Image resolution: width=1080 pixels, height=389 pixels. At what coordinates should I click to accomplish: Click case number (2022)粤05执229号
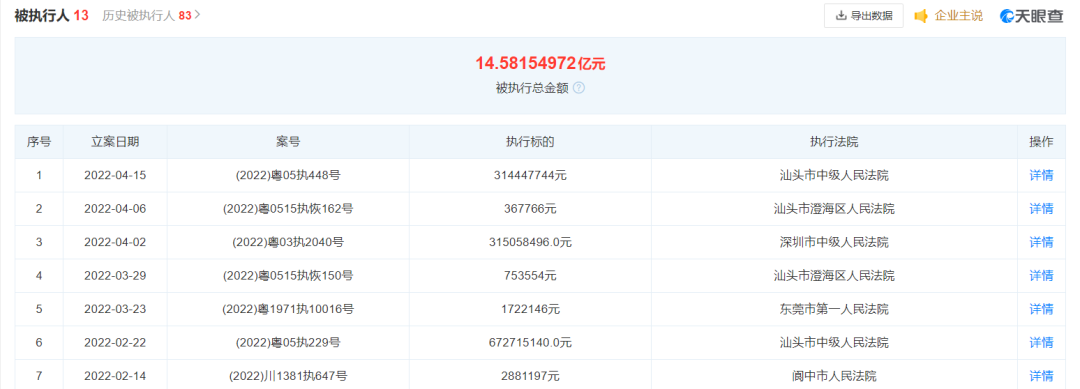tap(288, 342)
